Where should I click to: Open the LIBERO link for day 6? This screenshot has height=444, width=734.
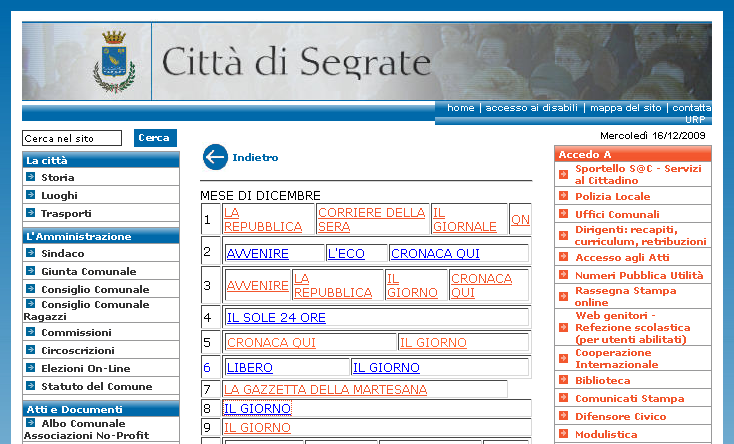tap(250, 368)
